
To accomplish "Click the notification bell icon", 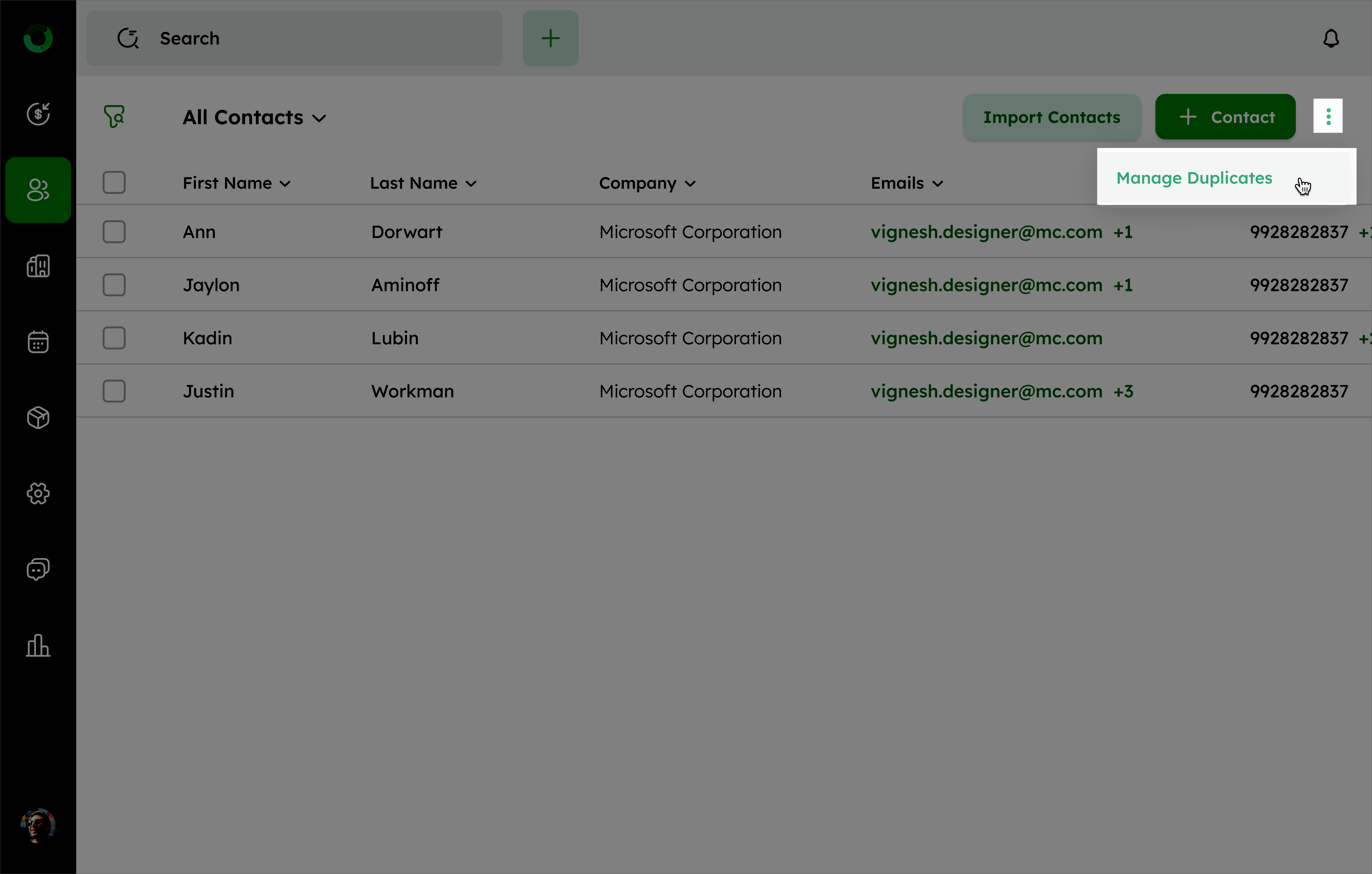I will [1330, 38].
